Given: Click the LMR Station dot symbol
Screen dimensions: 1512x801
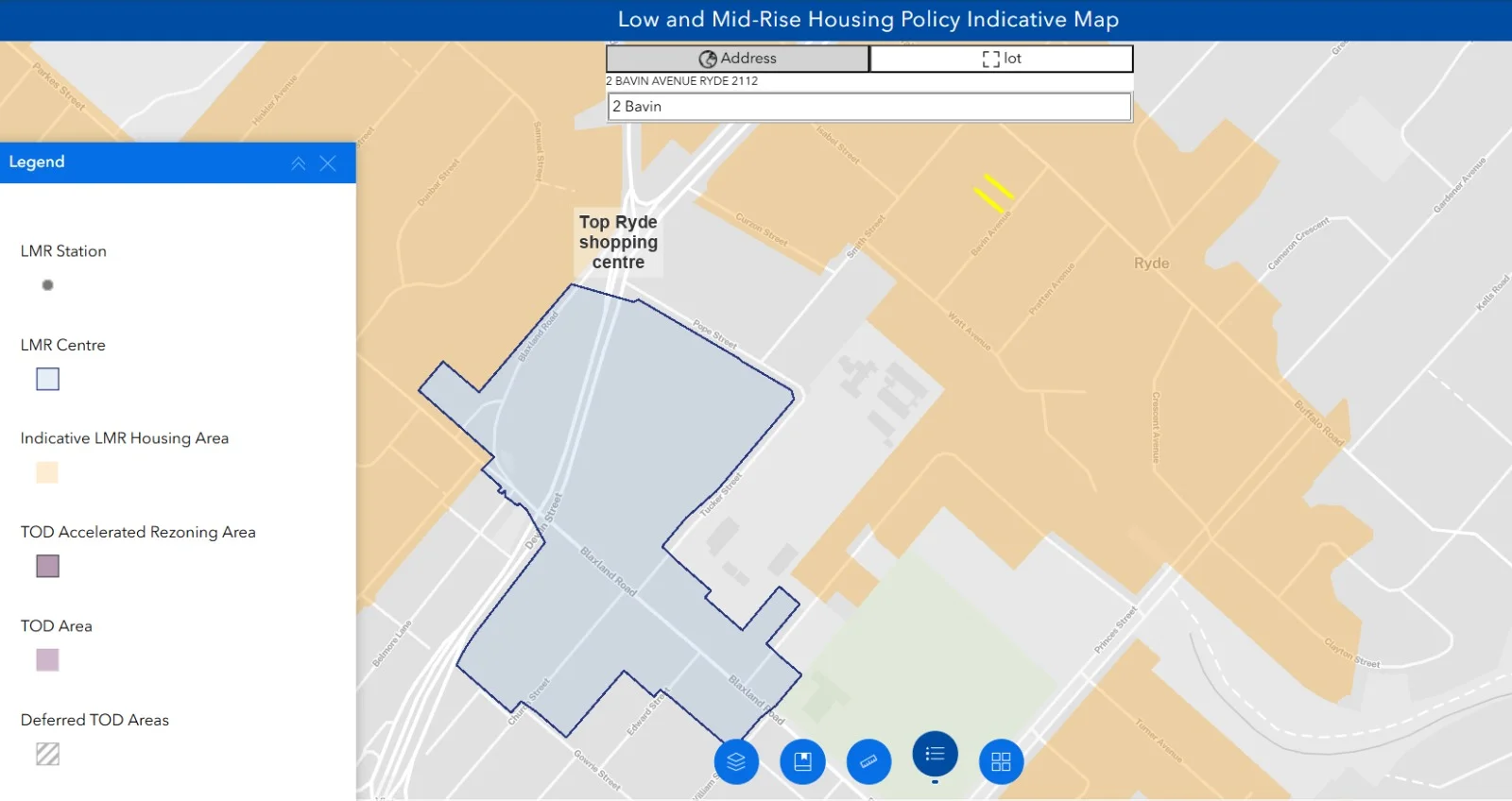Looking at the screenshot, I should tap(47, 285).
